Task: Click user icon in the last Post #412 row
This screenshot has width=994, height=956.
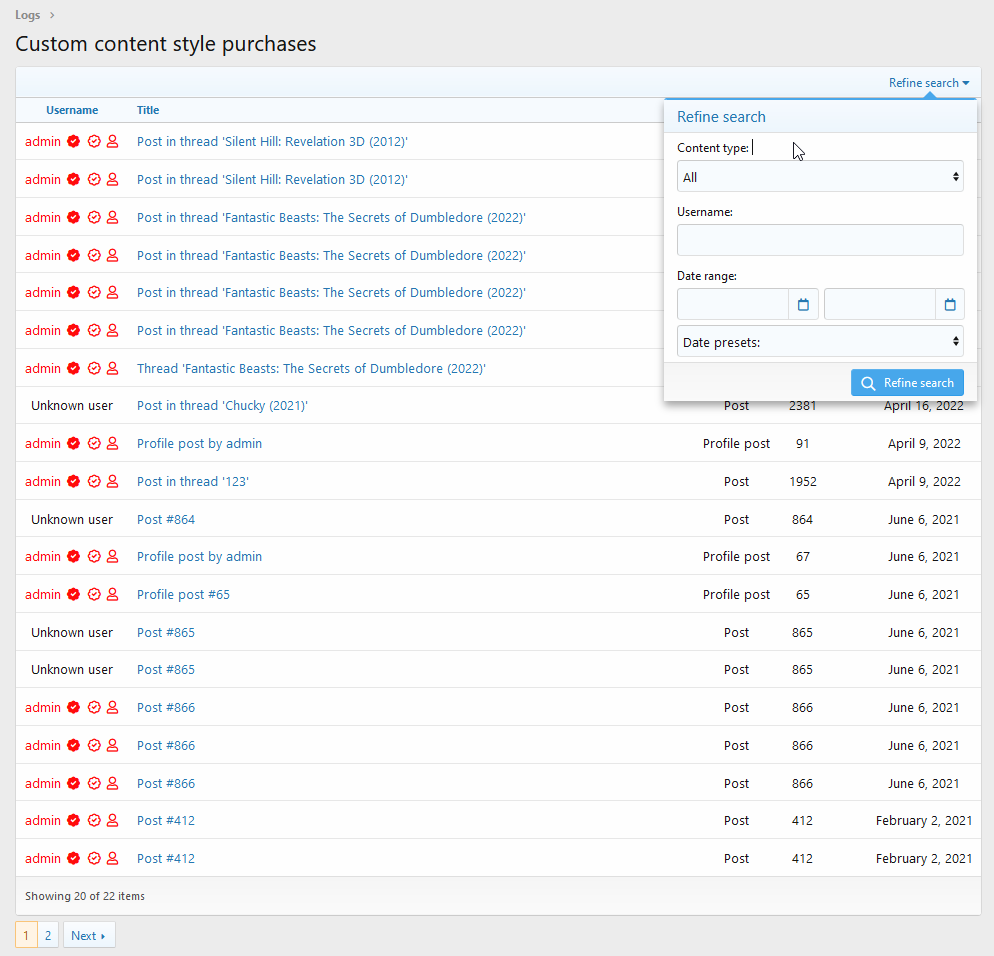Action: point(113,859)
